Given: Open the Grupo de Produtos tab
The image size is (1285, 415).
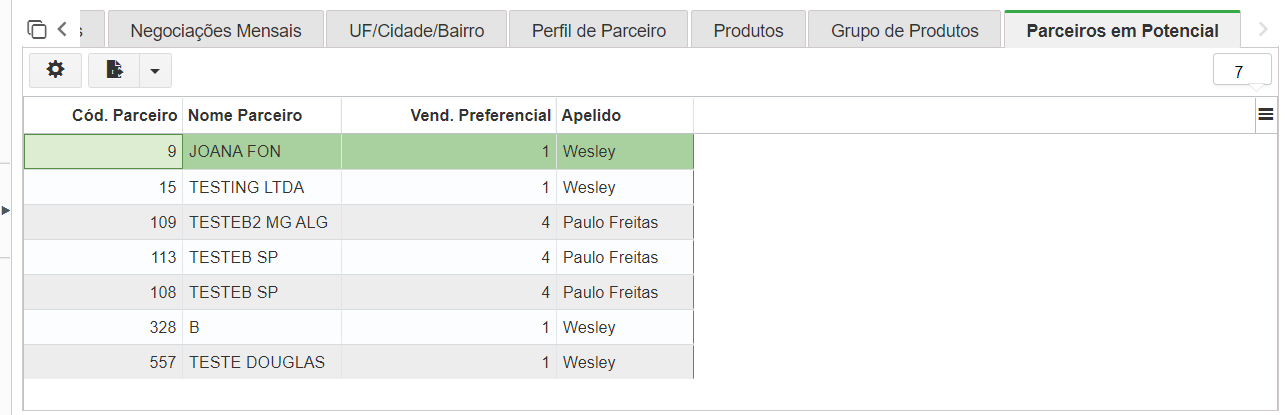Looking at the screenshot, I should click(x=905, y=30).
